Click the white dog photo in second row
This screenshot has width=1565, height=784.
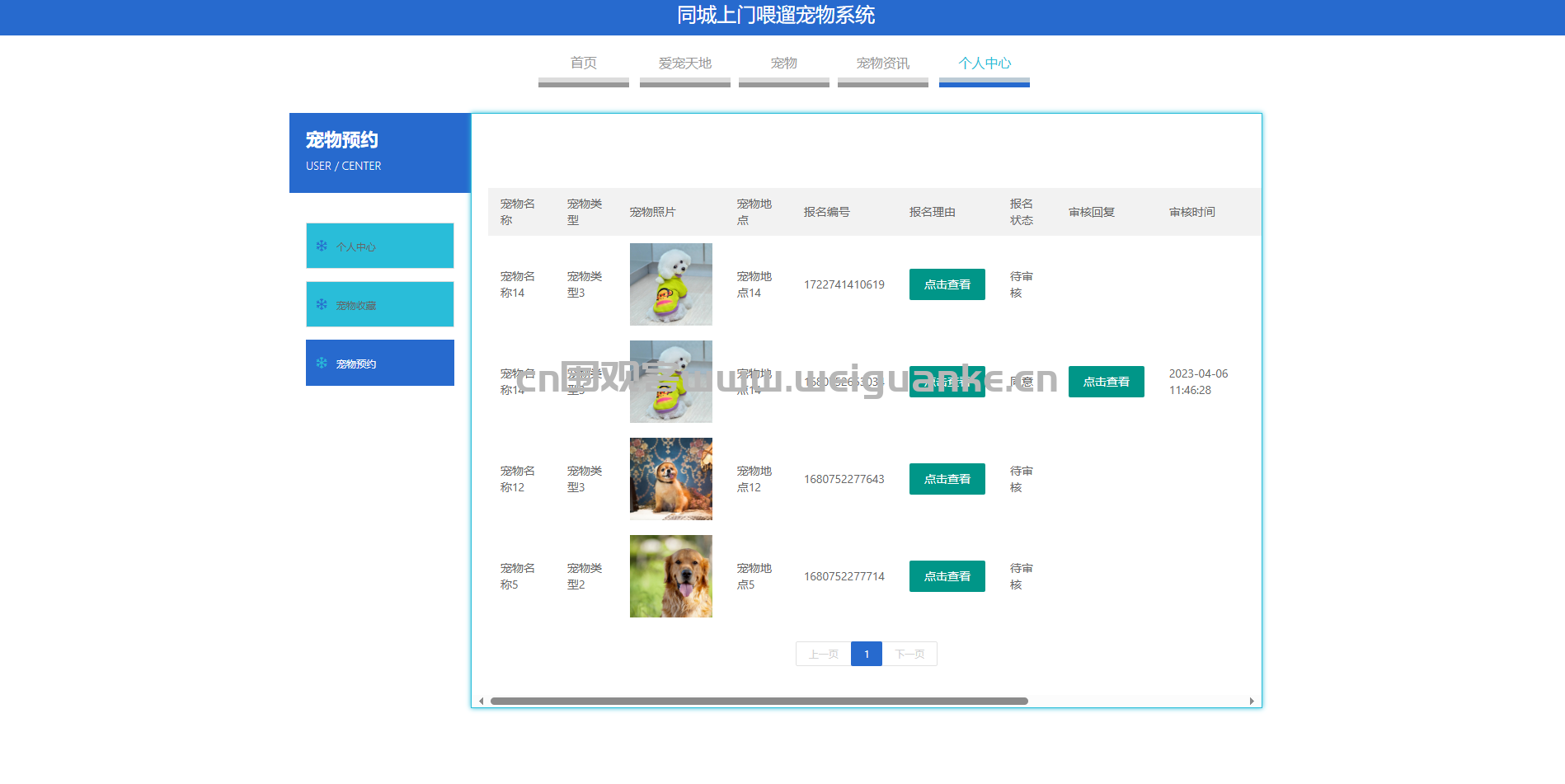[671, 382]
